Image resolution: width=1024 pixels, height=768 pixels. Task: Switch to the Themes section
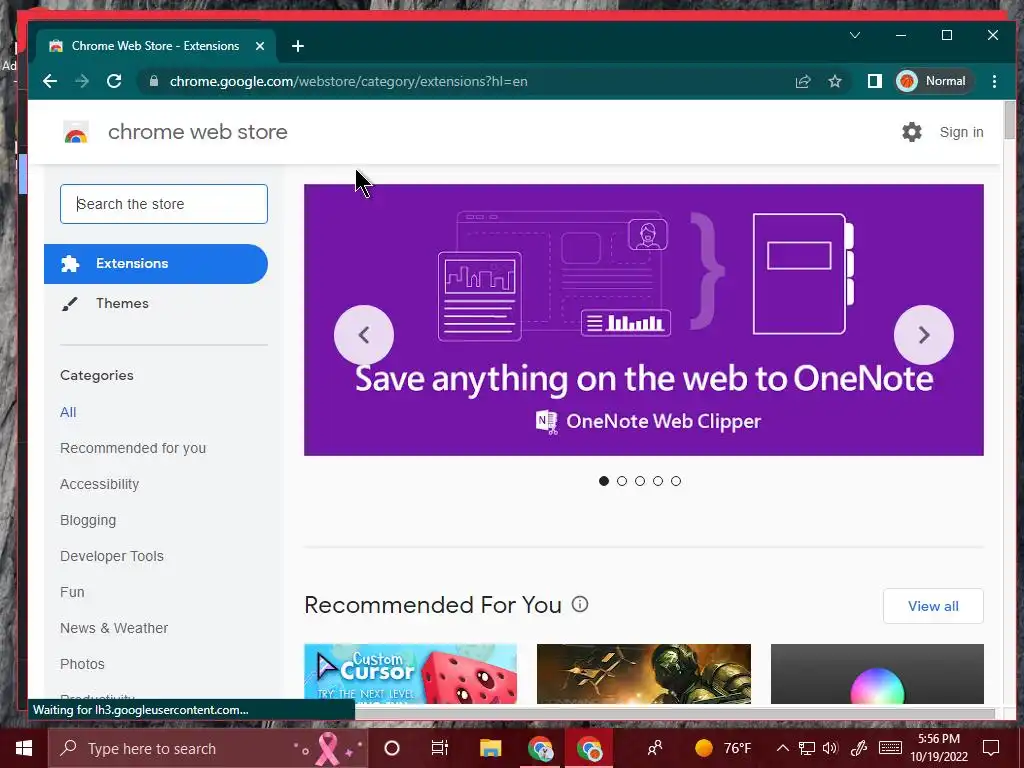tap(122, 303)
